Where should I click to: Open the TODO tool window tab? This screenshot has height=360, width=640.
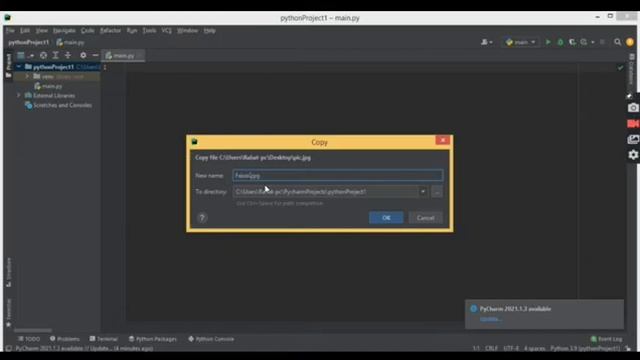(29, 339)
